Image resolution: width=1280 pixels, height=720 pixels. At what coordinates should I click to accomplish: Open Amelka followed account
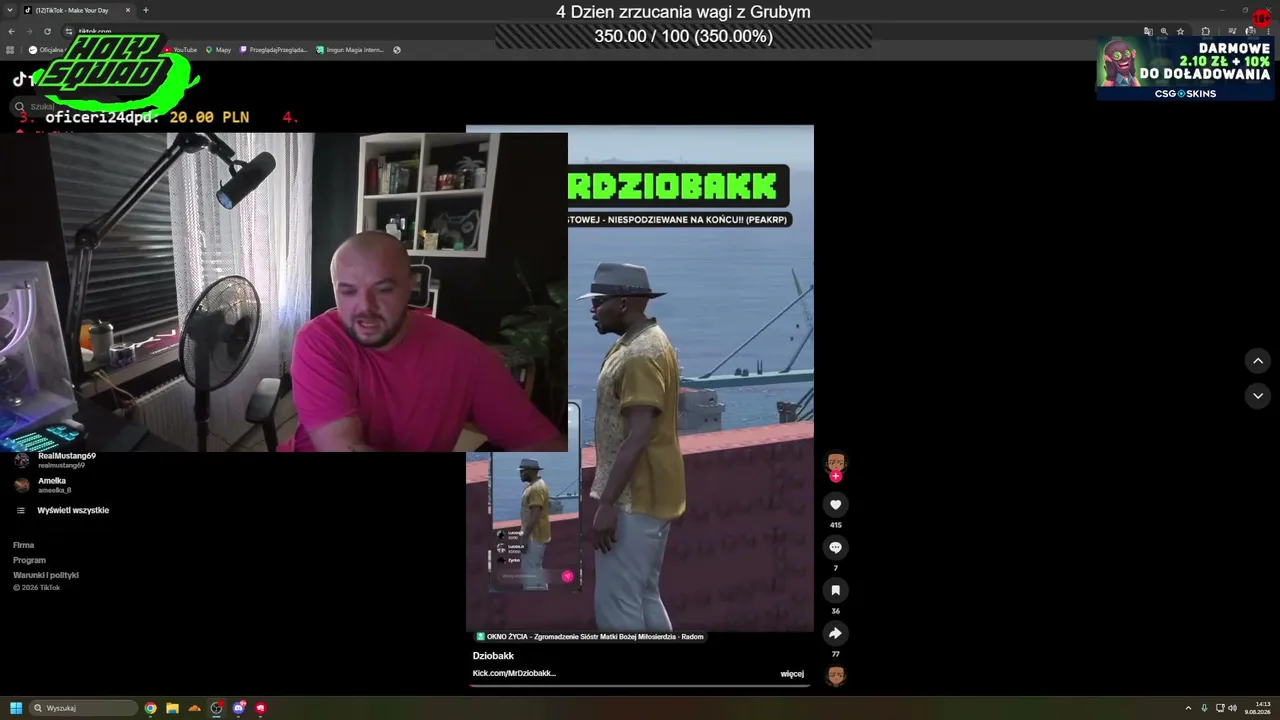click(x=43, y=485)
